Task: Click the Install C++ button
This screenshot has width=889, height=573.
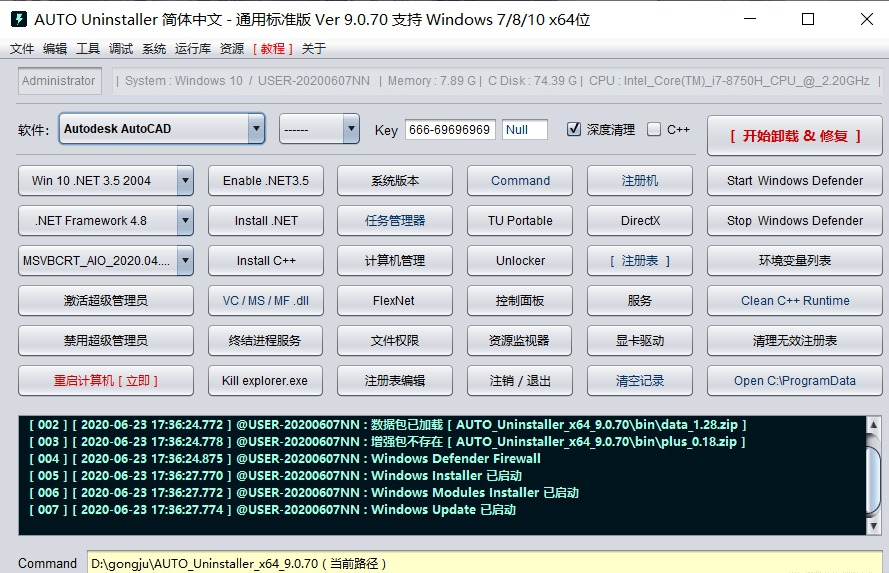Action: click(266, 261)
